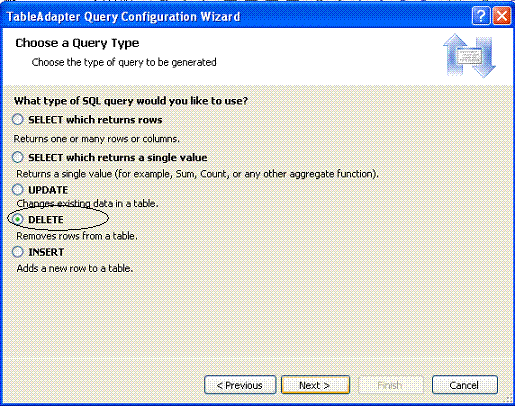The width and height of the screenshot is (515, 406).
Task: Proceed with the Next button
Action: 315,385
